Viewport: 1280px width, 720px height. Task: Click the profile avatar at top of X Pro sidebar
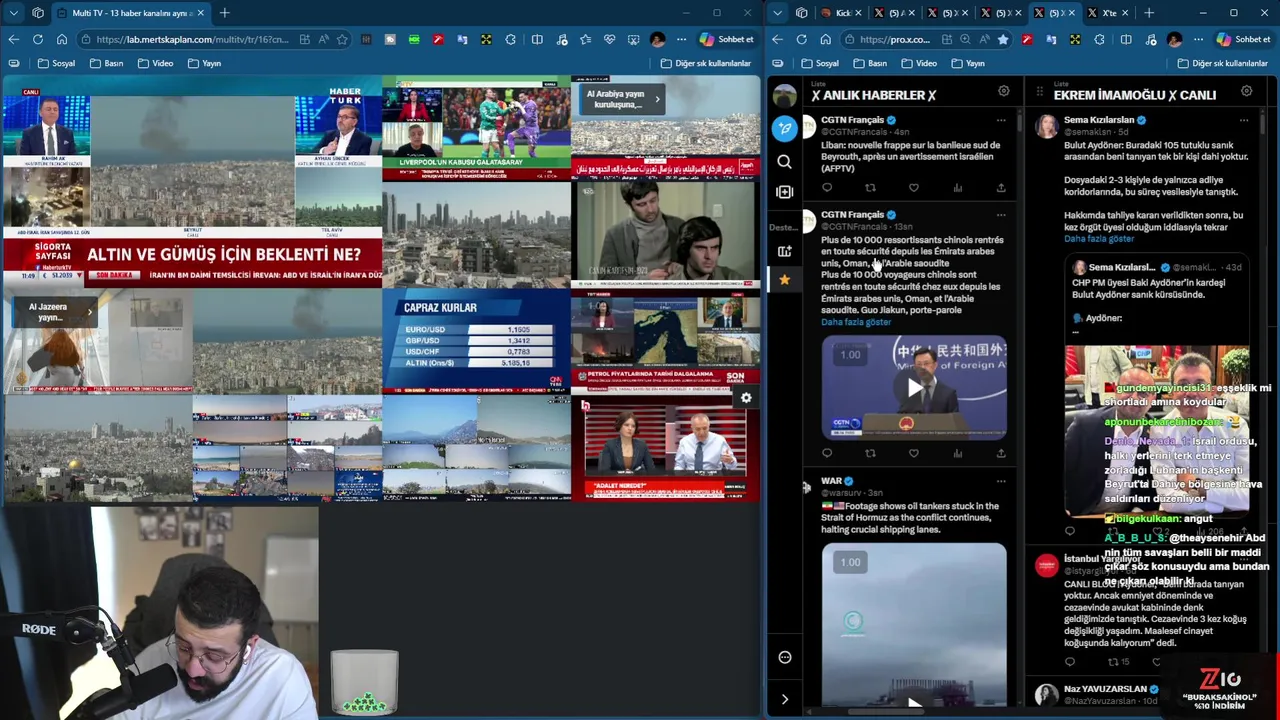(x=785, y=95)
